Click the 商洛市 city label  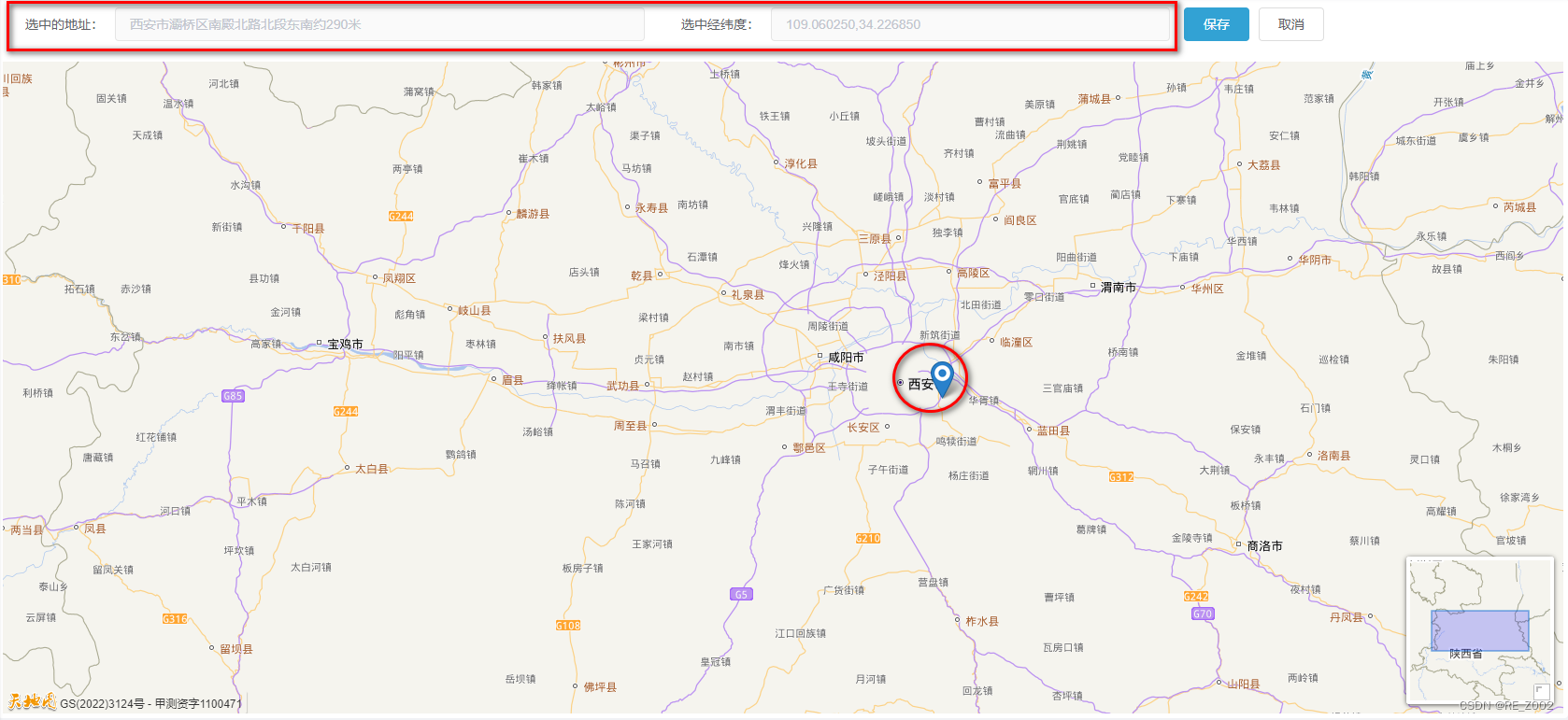tap(1265, 546)
